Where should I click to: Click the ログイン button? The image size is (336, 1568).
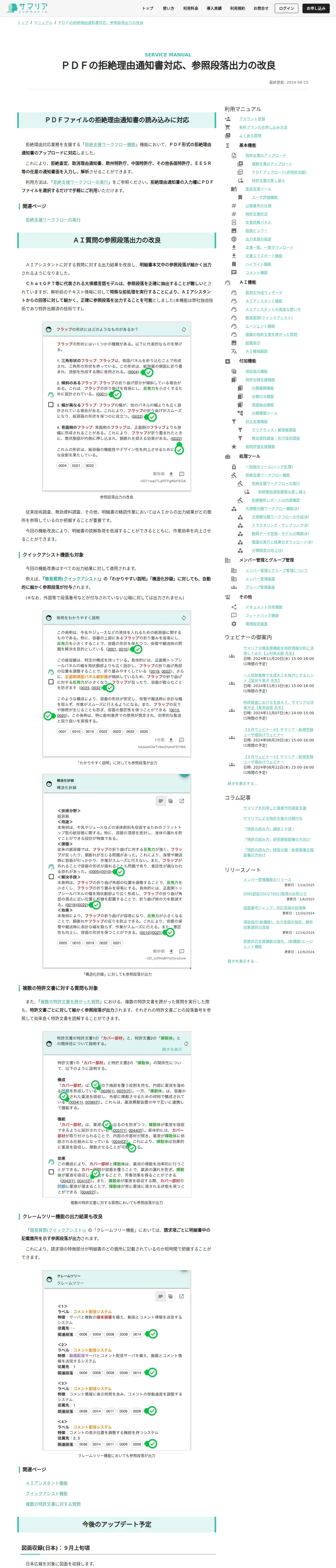click(287, 9)
